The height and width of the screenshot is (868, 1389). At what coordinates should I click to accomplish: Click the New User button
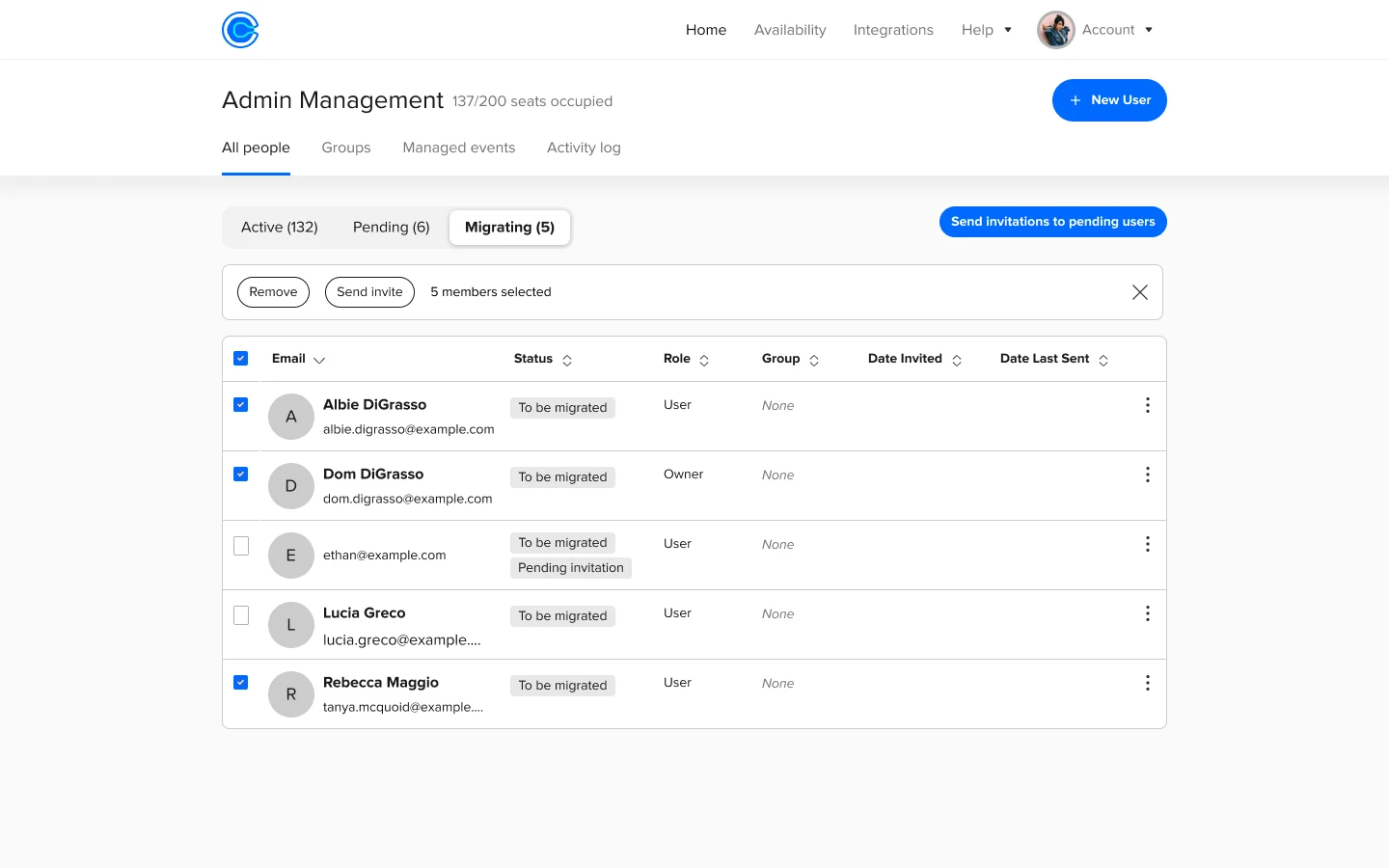1109,100
